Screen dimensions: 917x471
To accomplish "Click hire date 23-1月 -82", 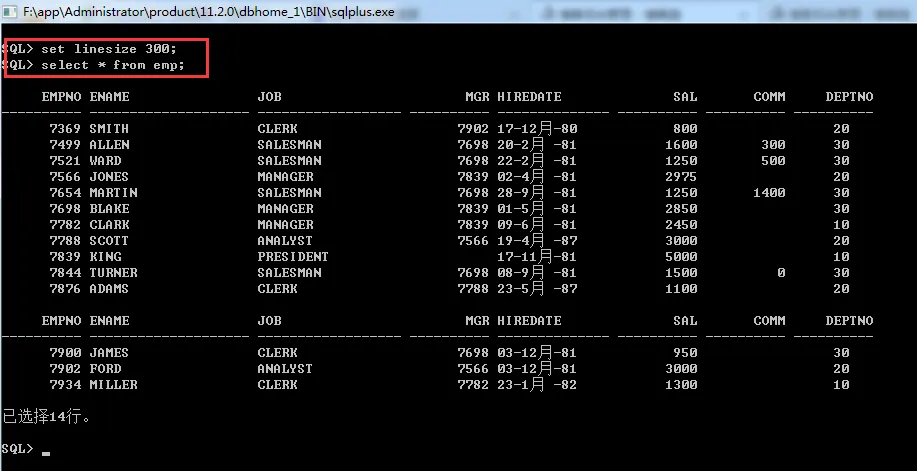I will tap(537, 384).
